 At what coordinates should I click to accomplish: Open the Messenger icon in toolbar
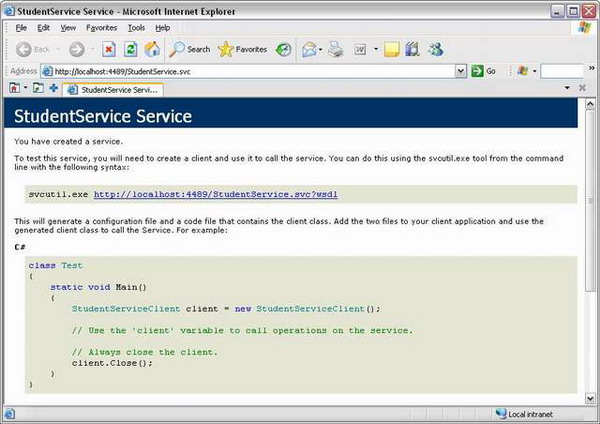pyautogui.click(x=435, y=49)
